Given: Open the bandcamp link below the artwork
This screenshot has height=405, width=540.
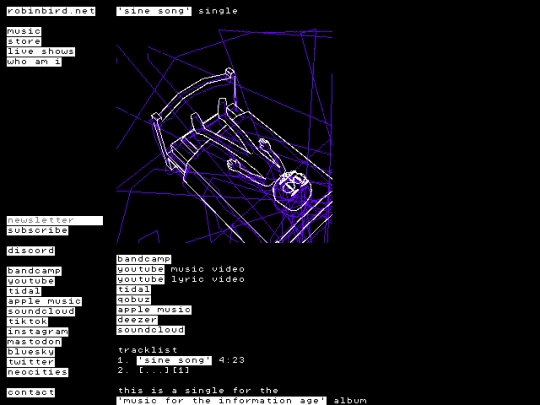Looking at the screenshot, I should 144,259.
